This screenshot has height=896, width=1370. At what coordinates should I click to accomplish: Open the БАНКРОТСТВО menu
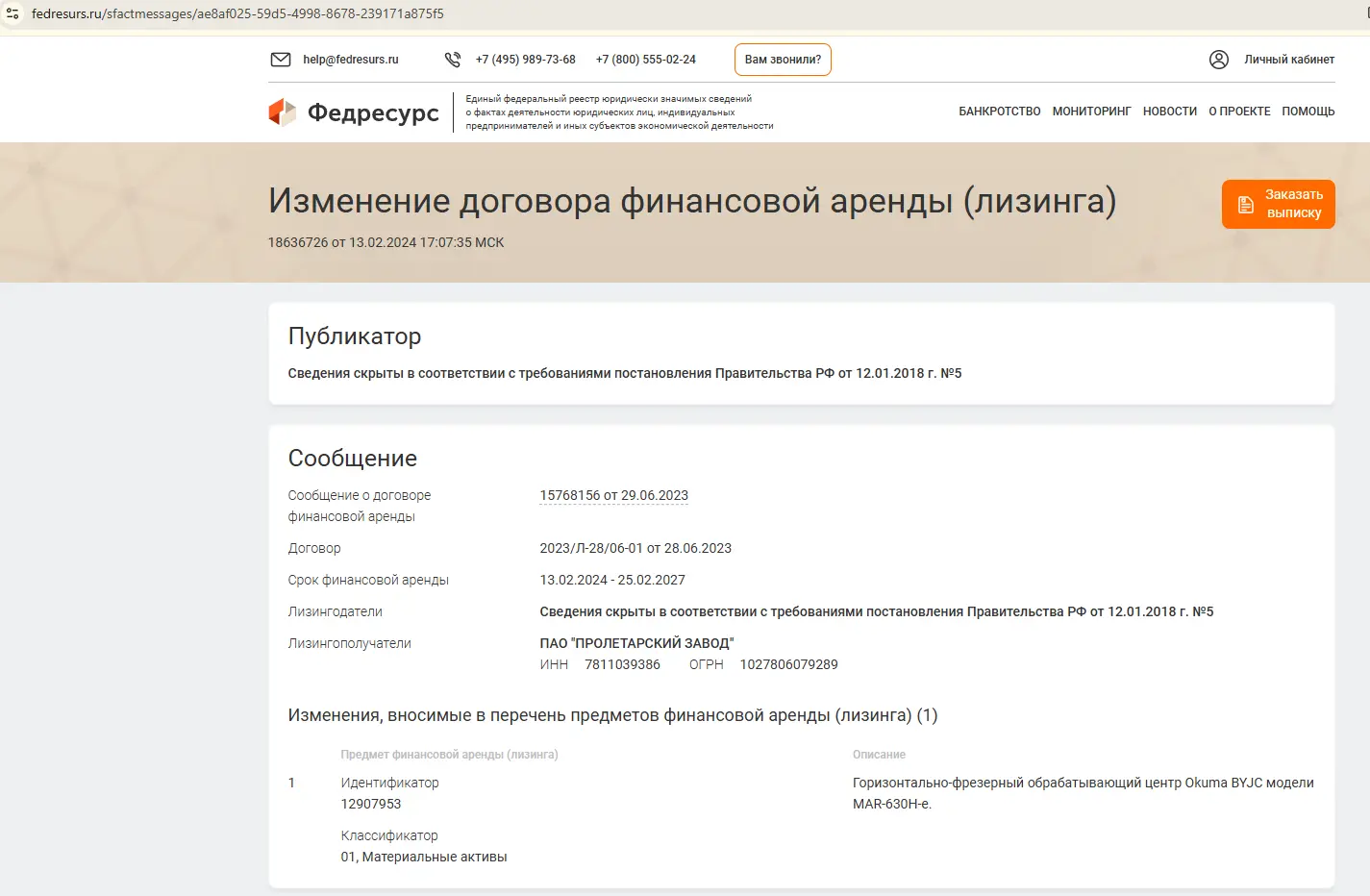pyautogui.click(x=1000, y=112)
